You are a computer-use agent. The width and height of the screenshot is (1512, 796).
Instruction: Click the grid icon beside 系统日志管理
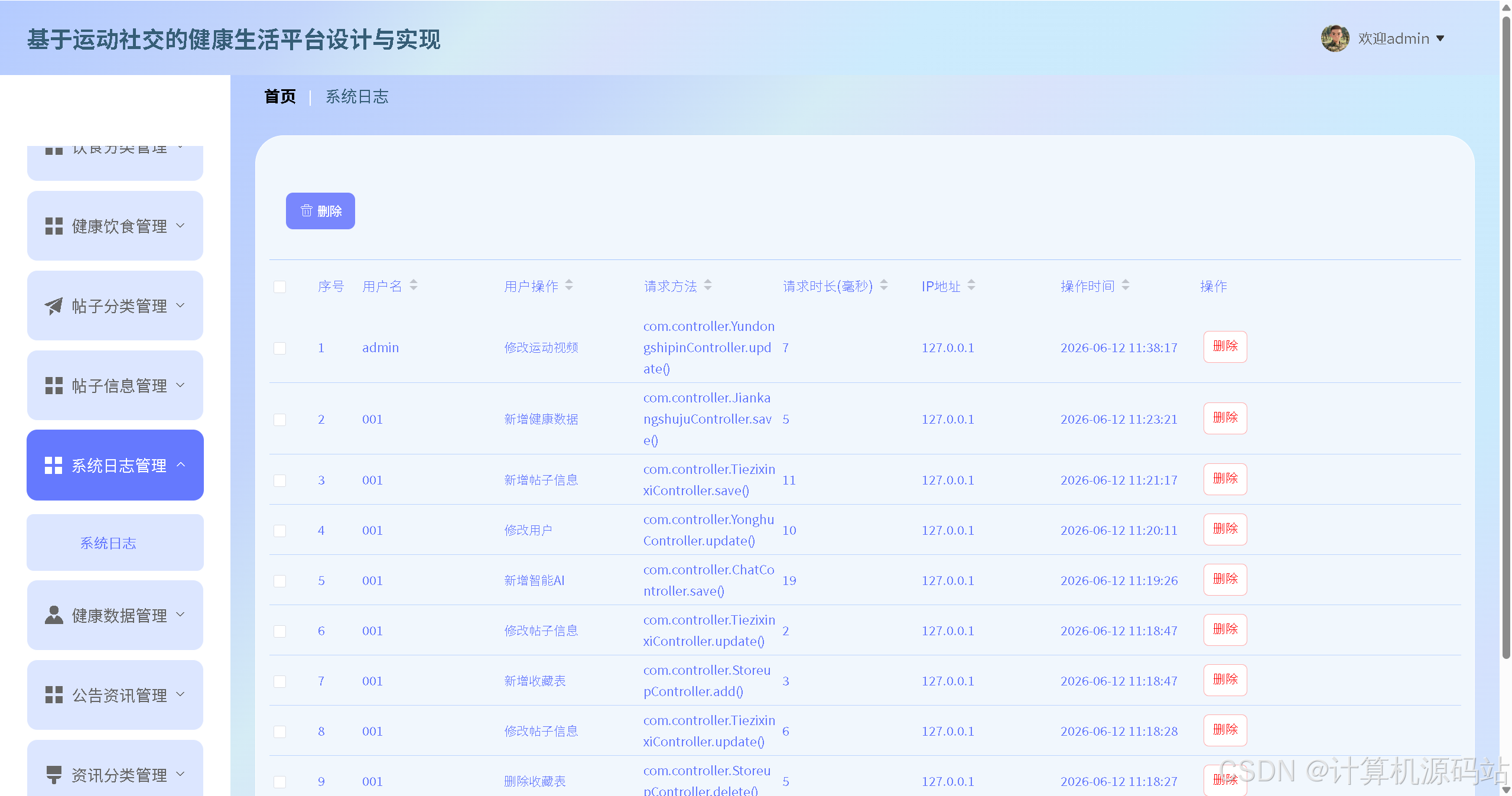(54, 465)
